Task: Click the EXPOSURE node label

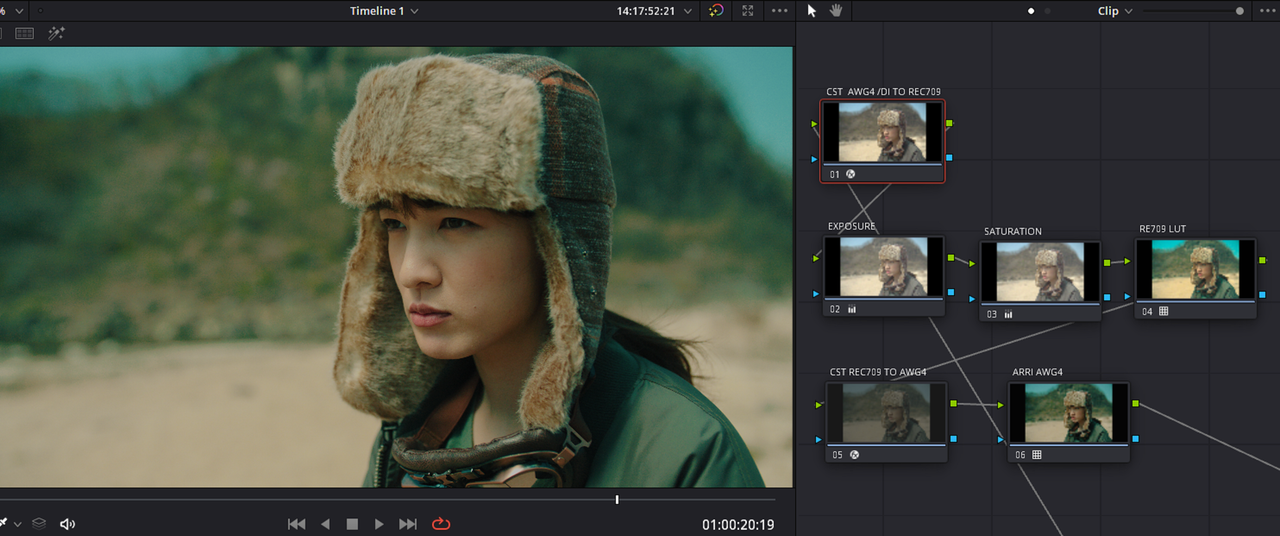Action: [851, 226]
